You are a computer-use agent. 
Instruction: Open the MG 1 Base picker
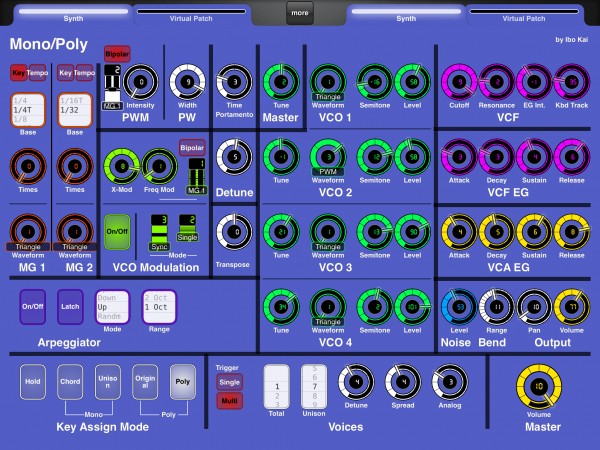point(28,110)
